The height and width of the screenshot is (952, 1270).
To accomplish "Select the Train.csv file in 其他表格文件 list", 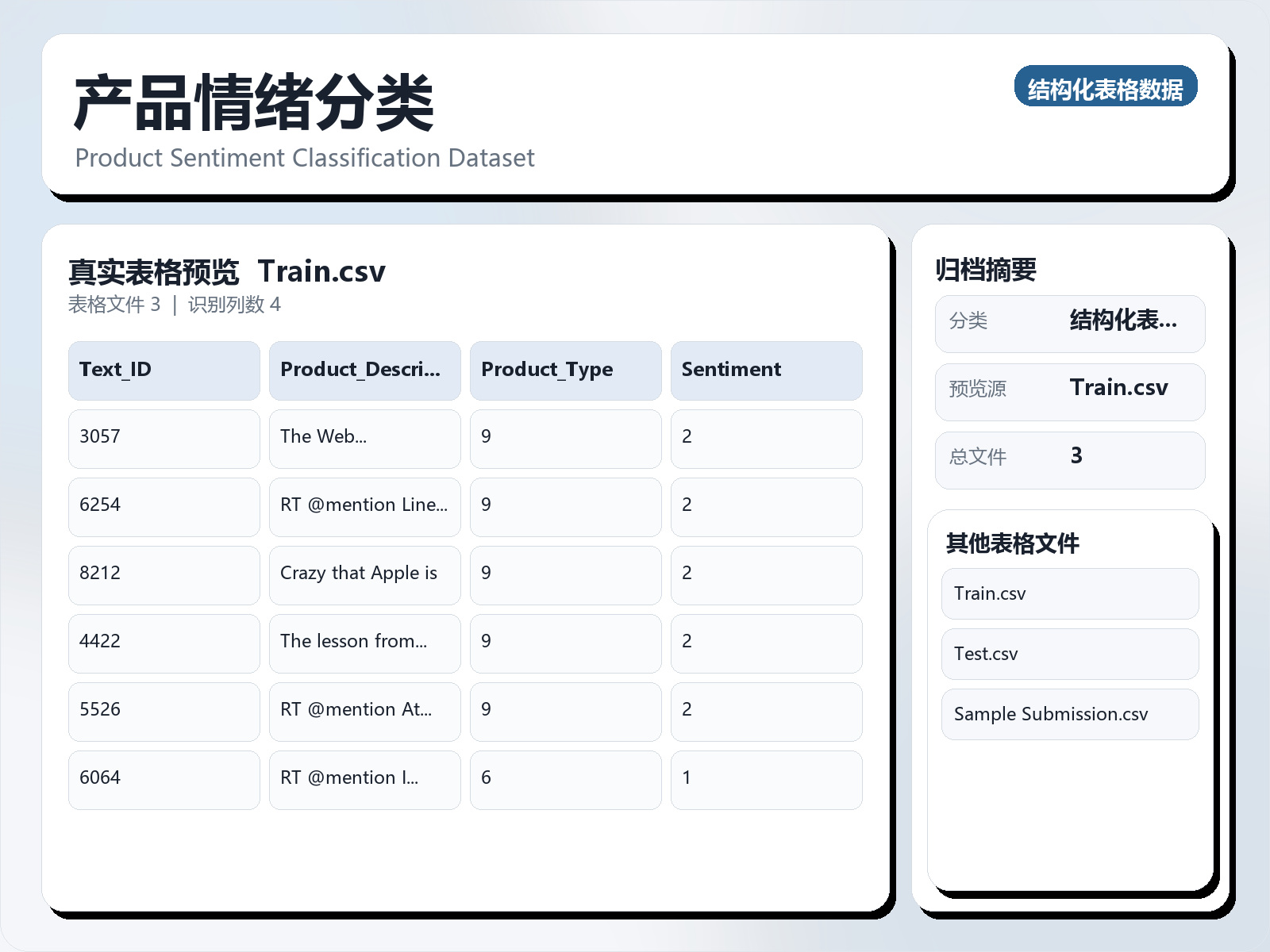I will [x=1069, y=593].
